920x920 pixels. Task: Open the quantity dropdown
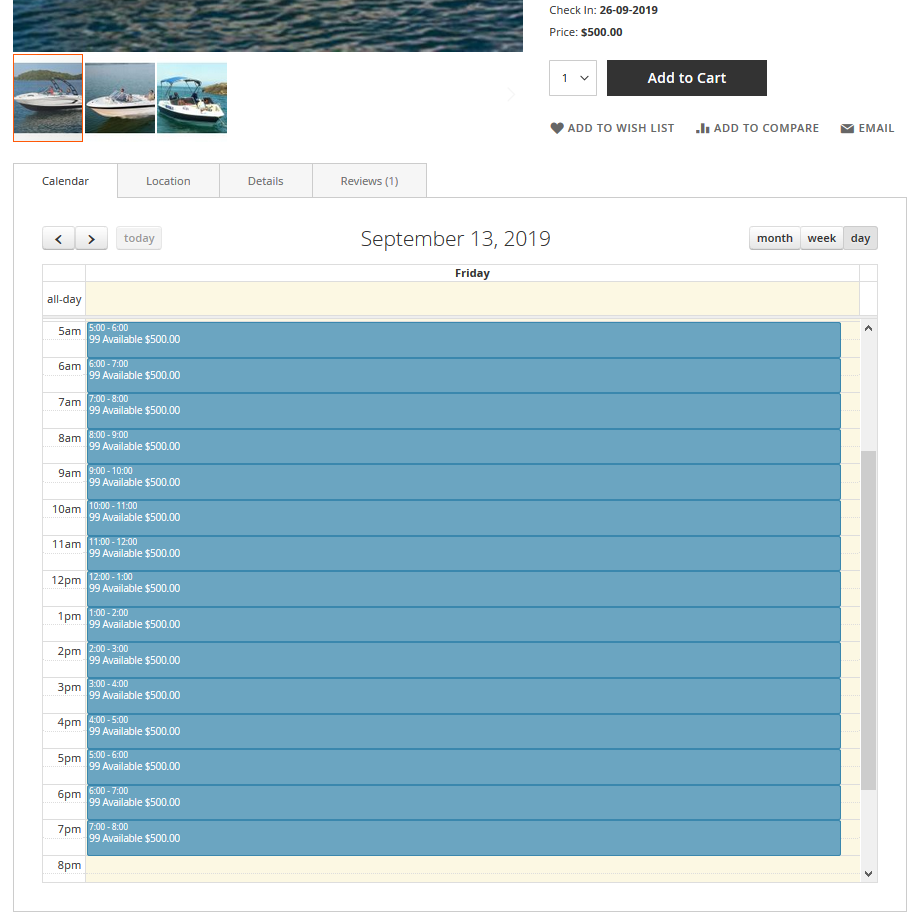point(573,78)
